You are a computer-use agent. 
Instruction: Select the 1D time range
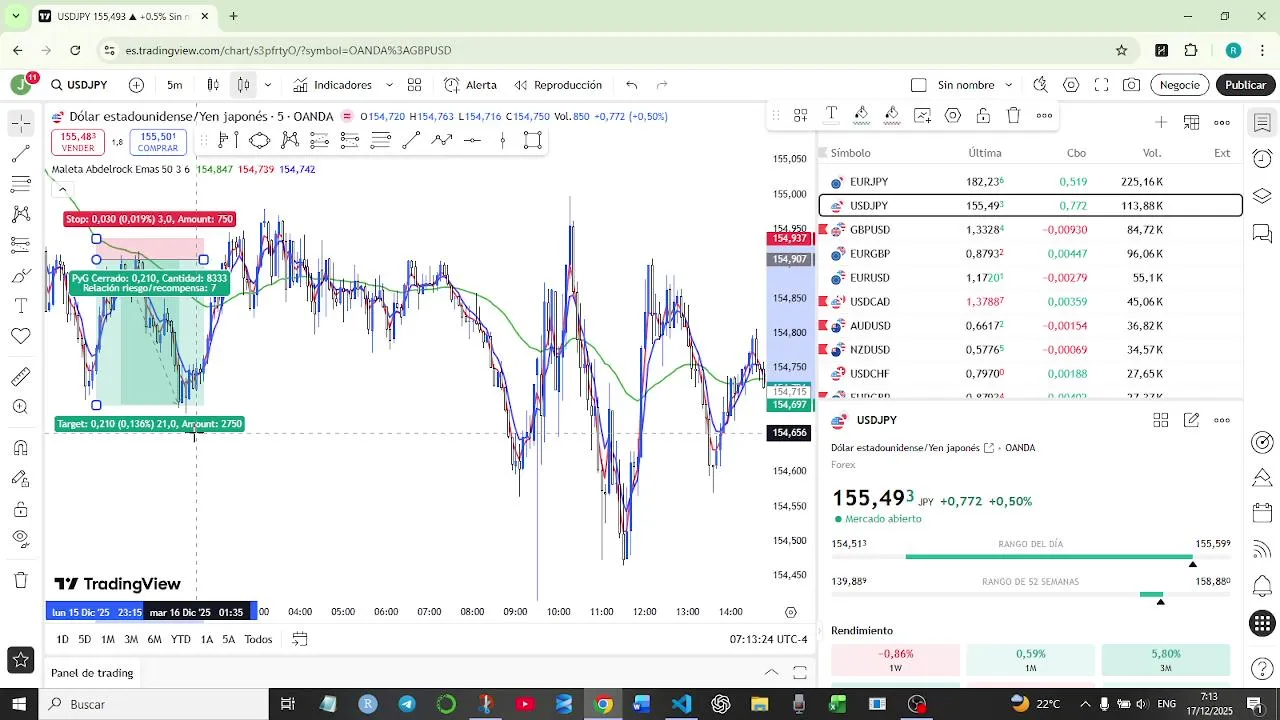tap(62, 639)
